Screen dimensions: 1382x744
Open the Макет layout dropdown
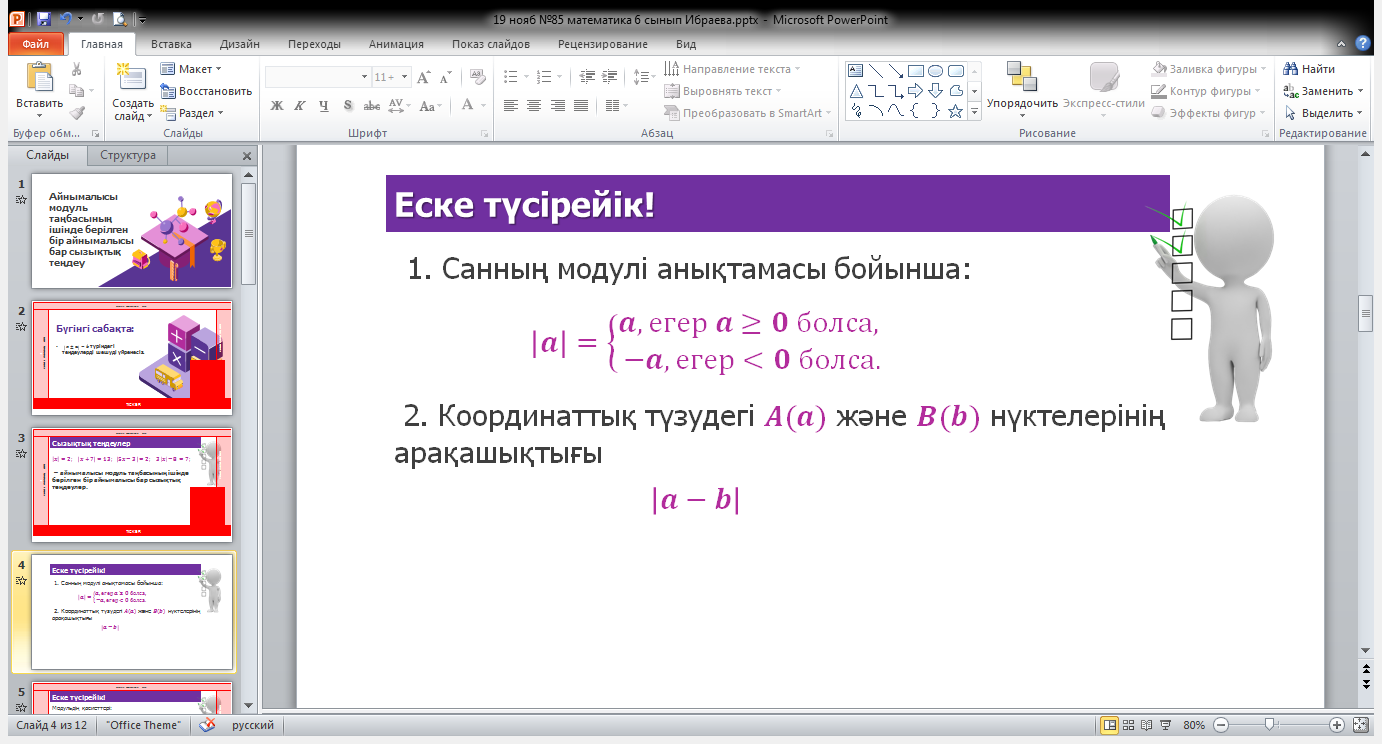[x=191, y=69]
